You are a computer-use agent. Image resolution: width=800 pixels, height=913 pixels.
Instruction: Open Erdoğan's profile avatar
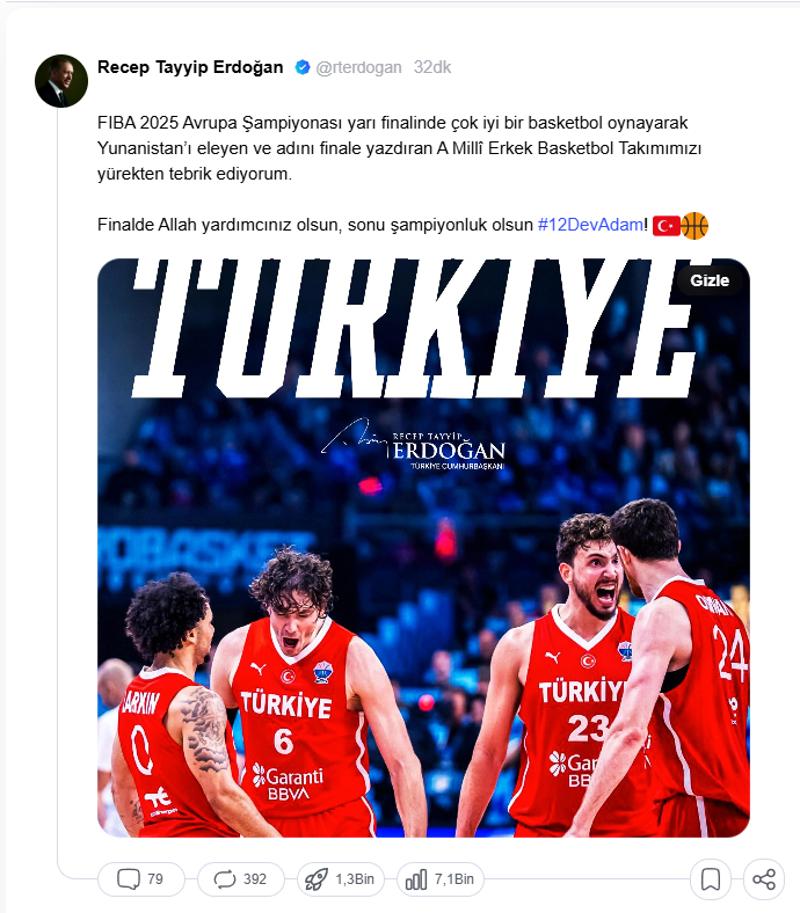[61, 81]
